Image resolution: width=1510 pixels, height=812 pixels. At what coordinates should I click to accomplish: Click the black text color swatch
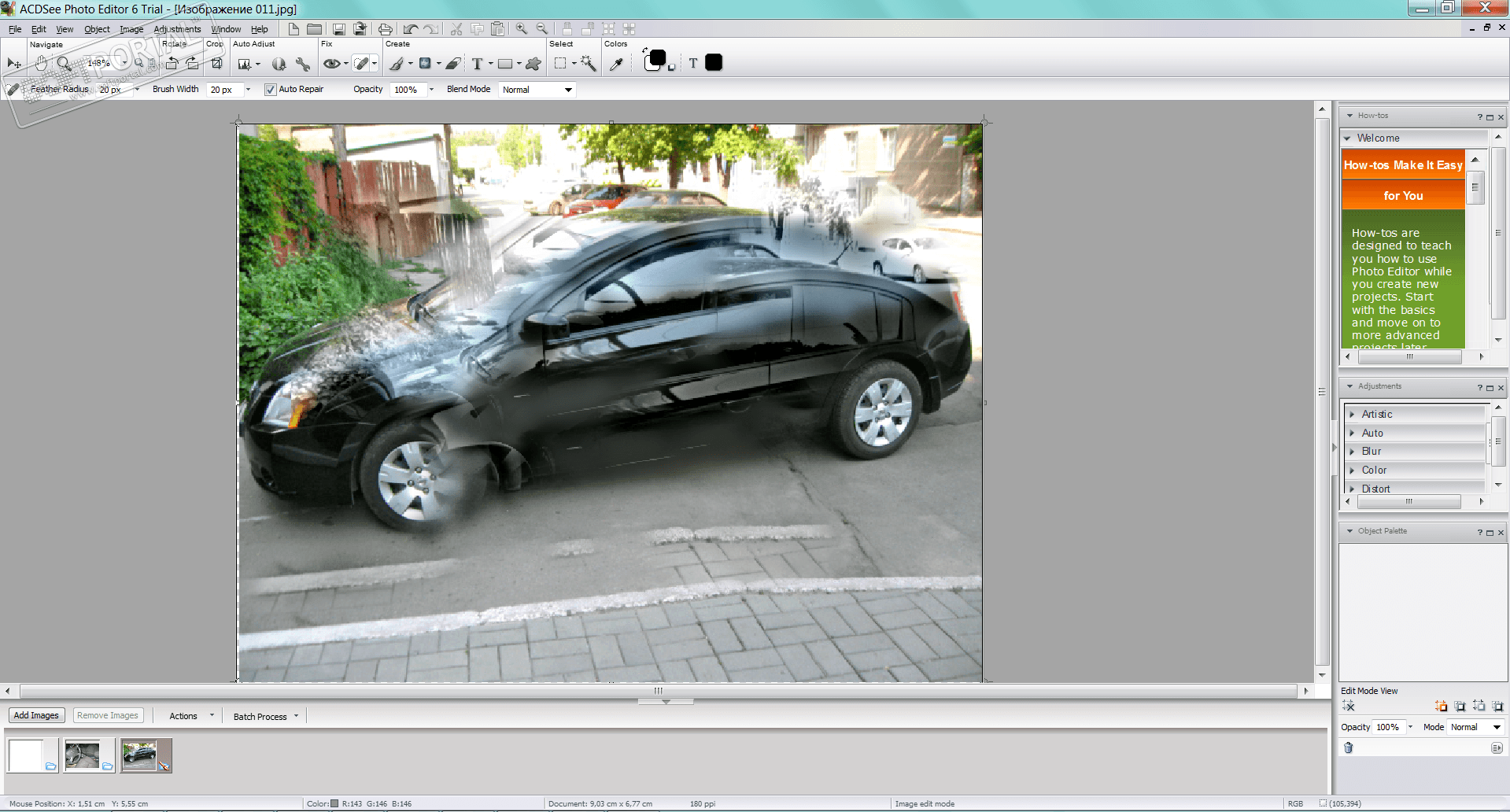coord(714,63)
